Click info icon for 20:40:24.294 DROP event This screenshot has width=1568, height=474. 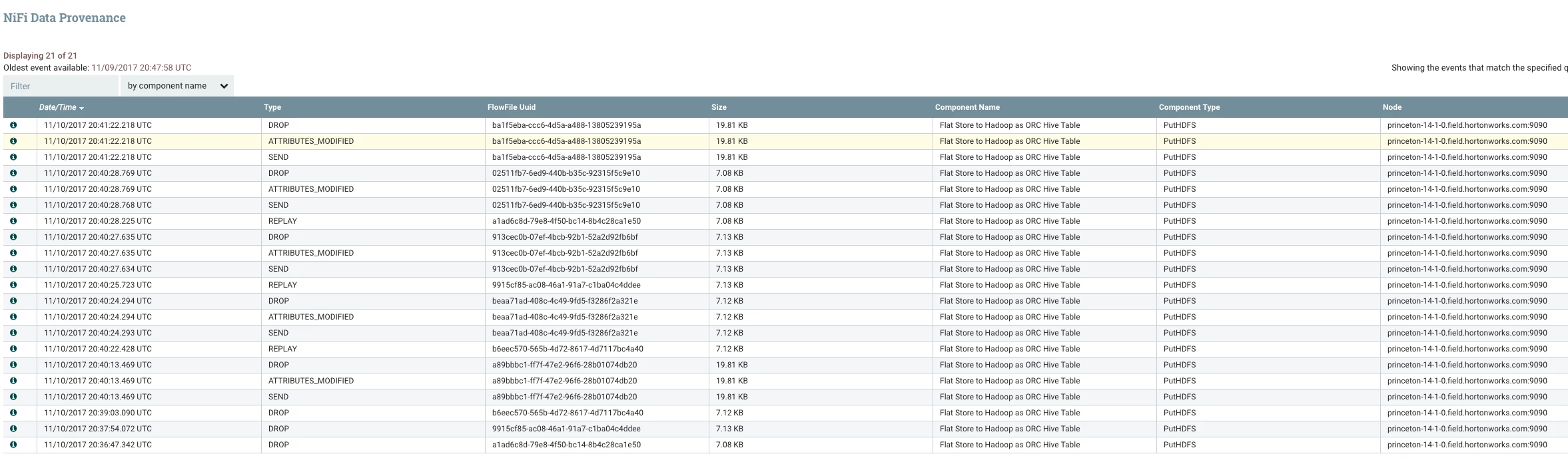coord(13,301)
